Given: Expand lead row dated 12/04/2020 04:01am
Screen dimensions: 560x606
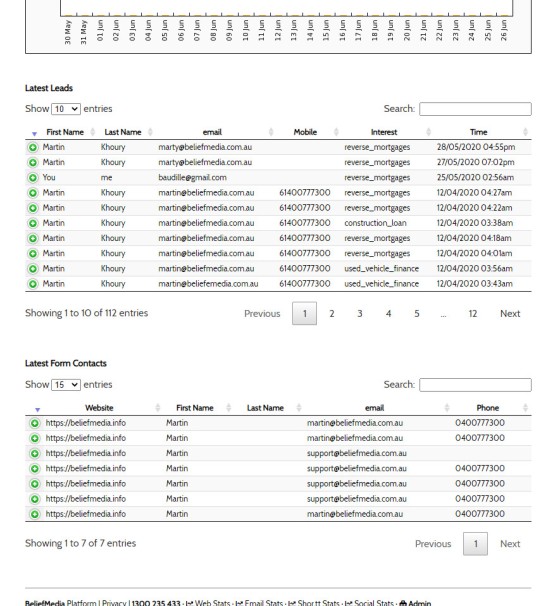Looking at the screenshot, I should point(33,254).
